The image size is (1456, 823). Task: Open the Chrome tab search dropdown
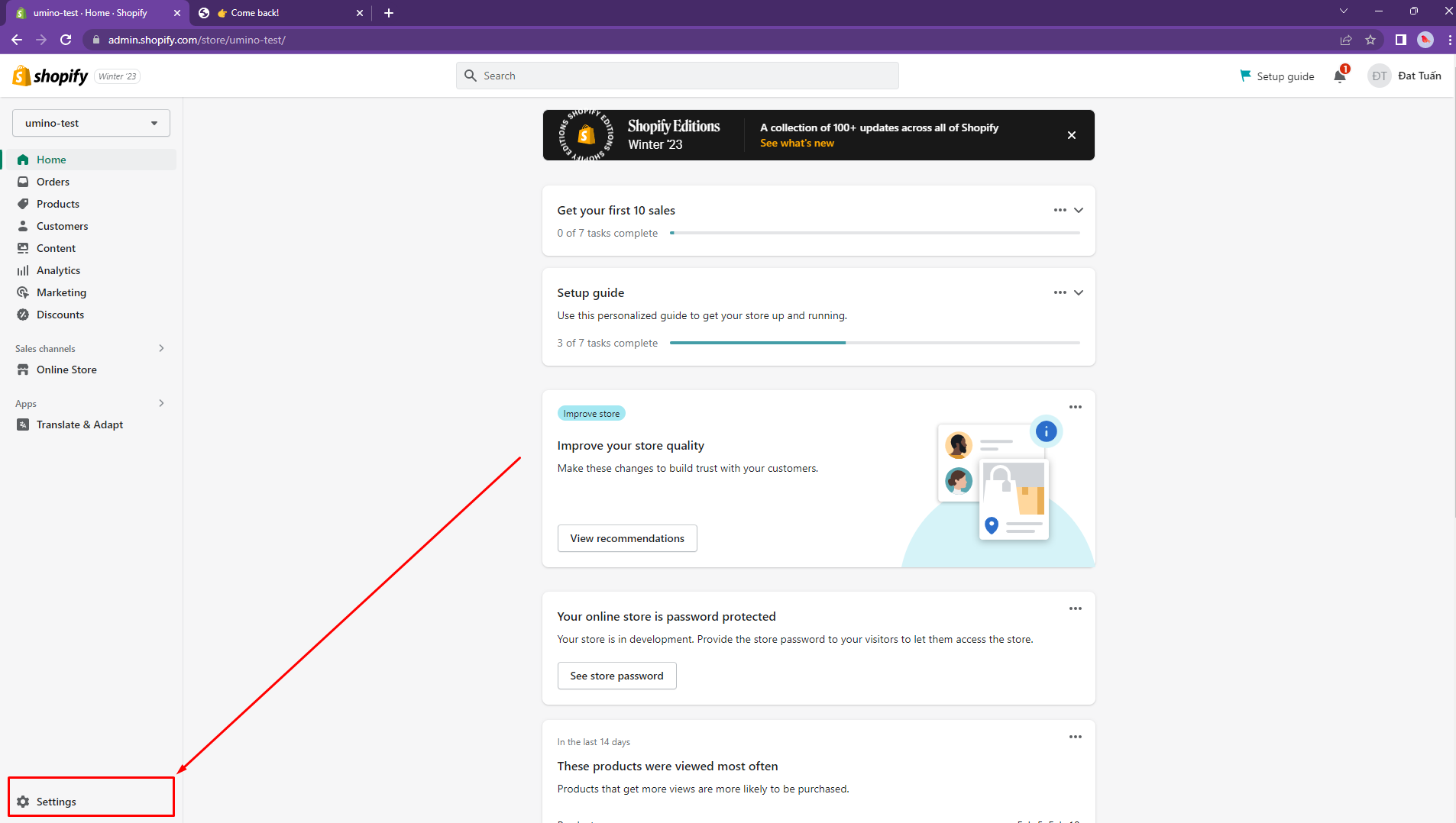(1344, 11)
